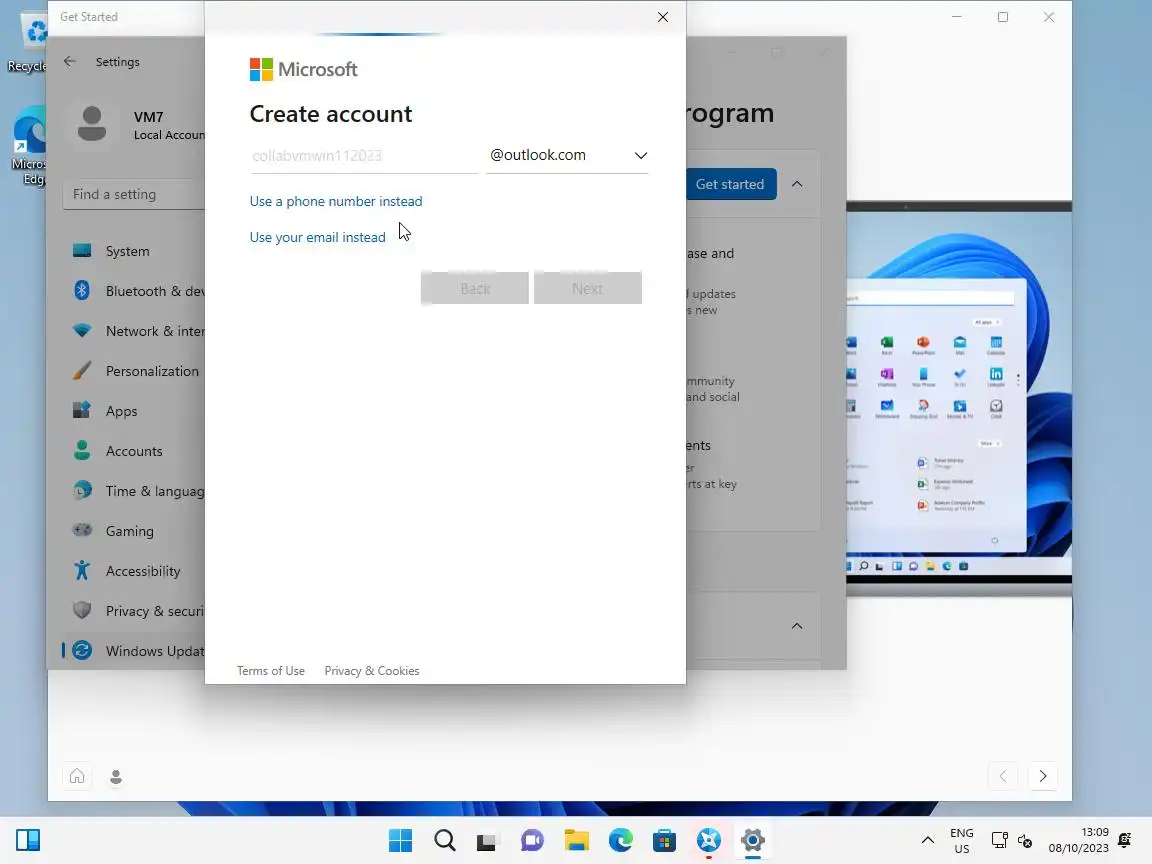Open Settings gear on taskbar
The height and width of the screenshot is (864, 1152).
tap(753, 840)
